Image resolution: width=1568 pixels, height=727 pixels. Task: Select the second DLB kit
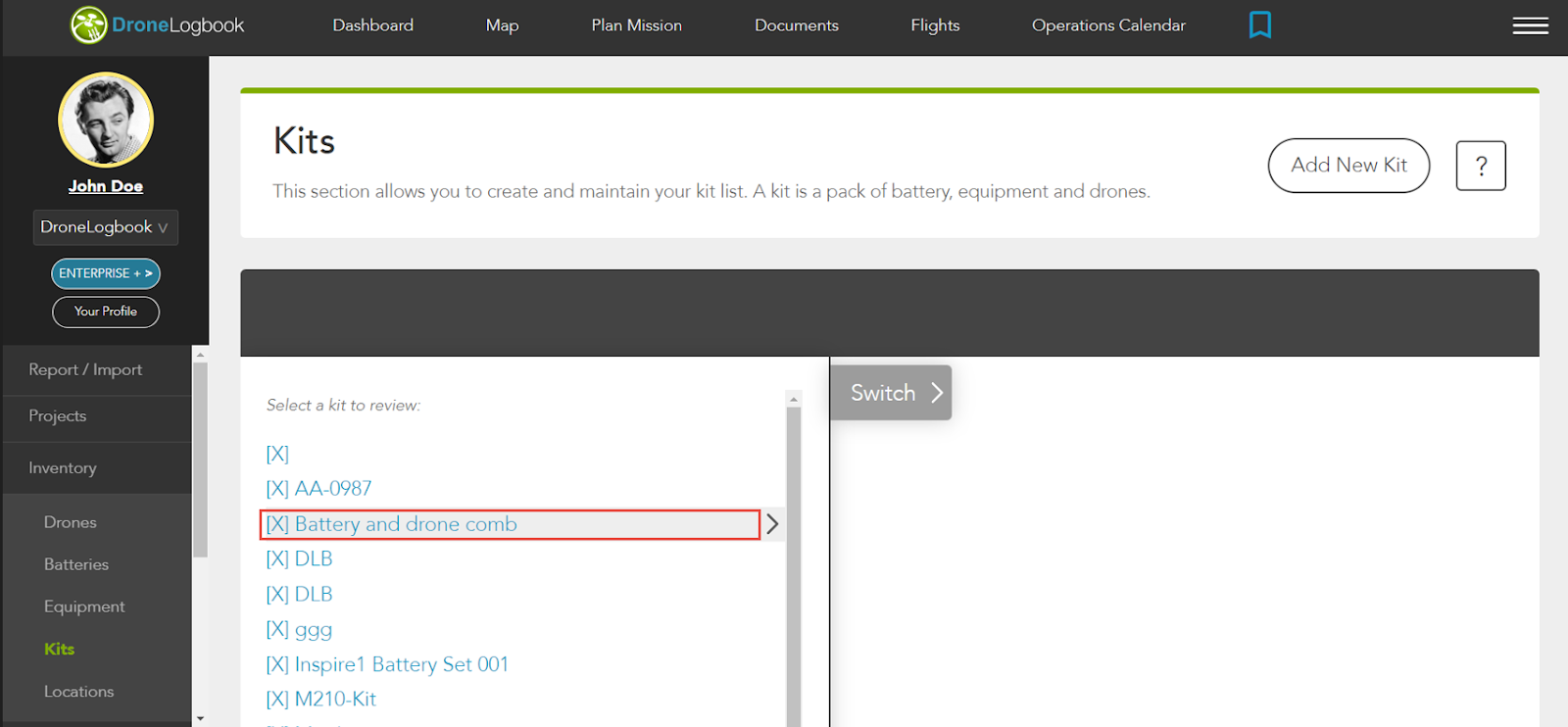(299, 594)
